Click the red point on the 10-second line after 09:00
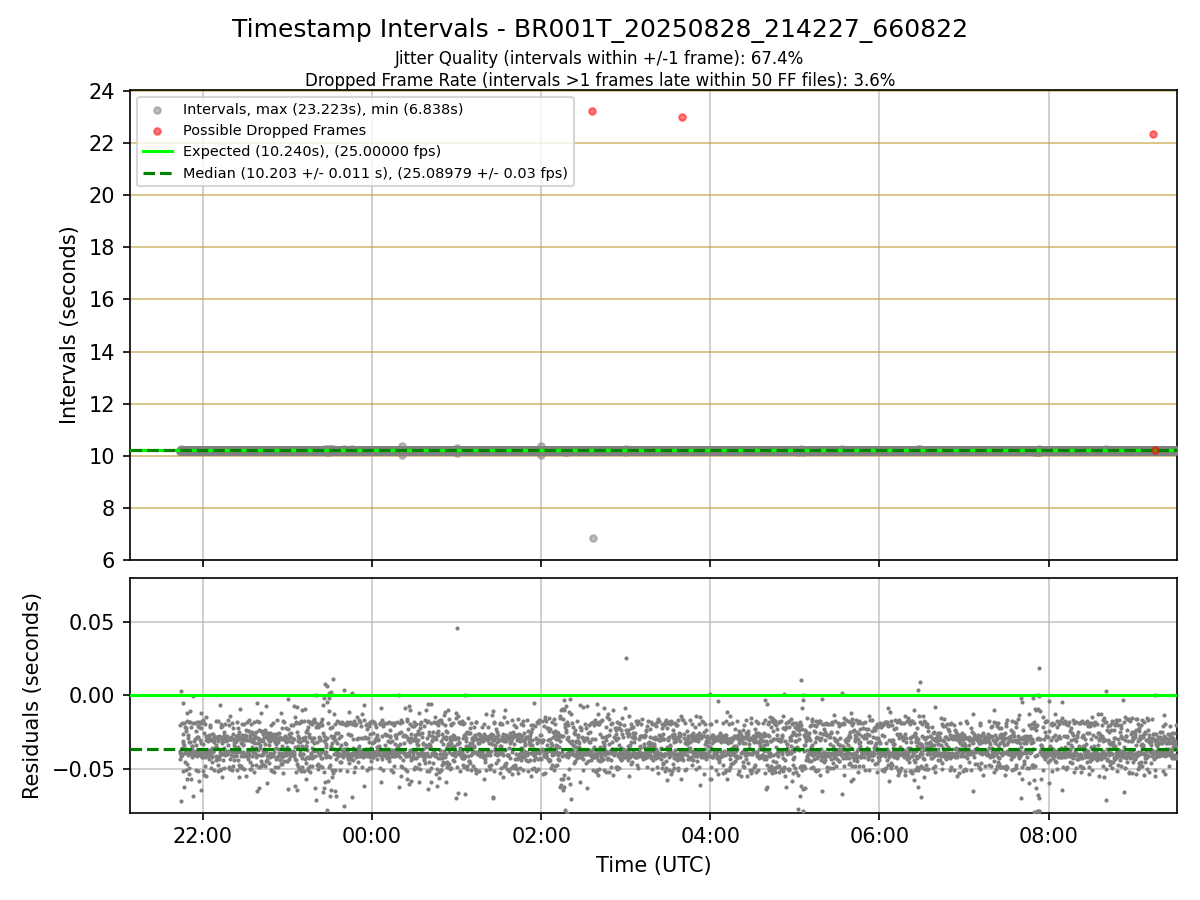 1155,450
